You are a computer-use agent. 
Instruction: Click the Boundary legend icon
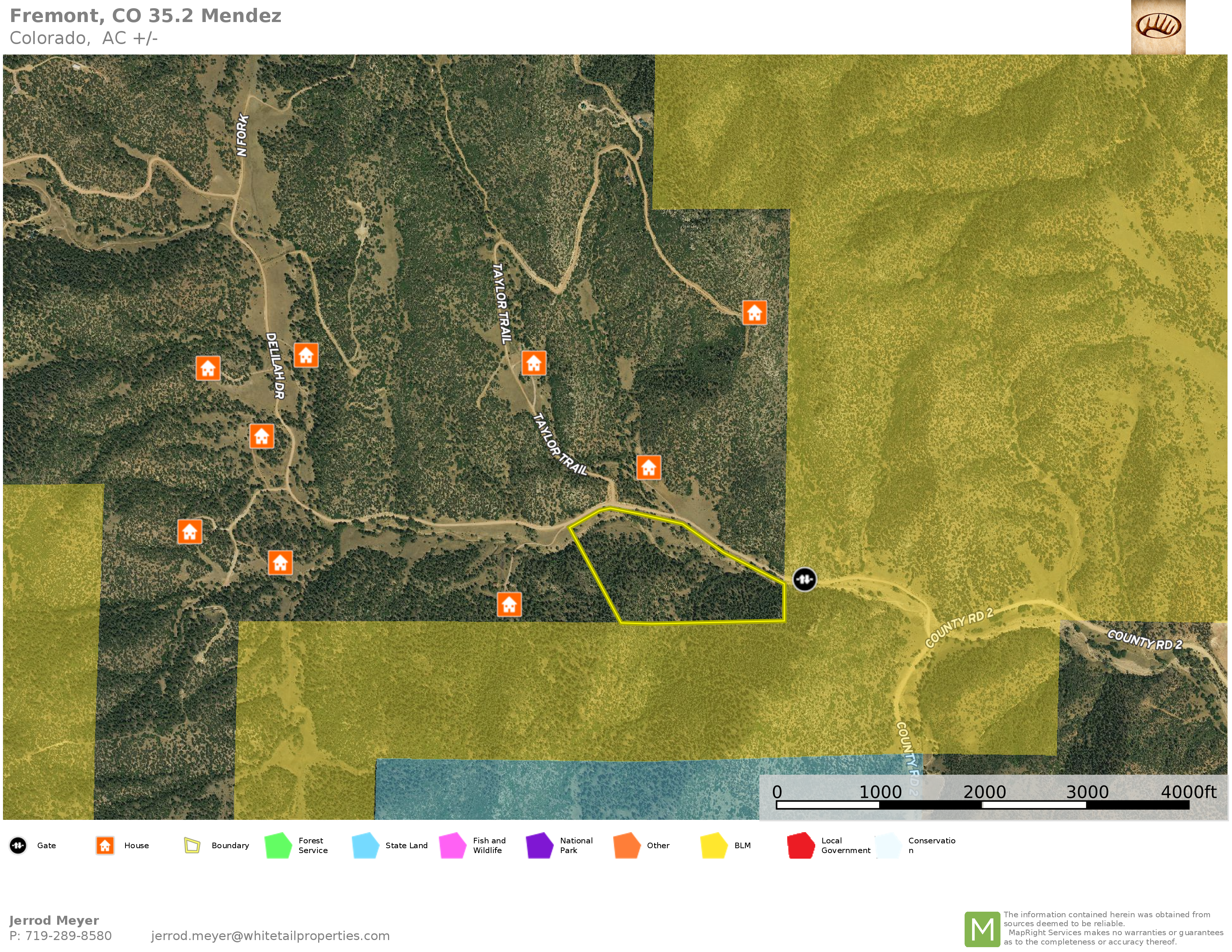click(x=192, y=845)
